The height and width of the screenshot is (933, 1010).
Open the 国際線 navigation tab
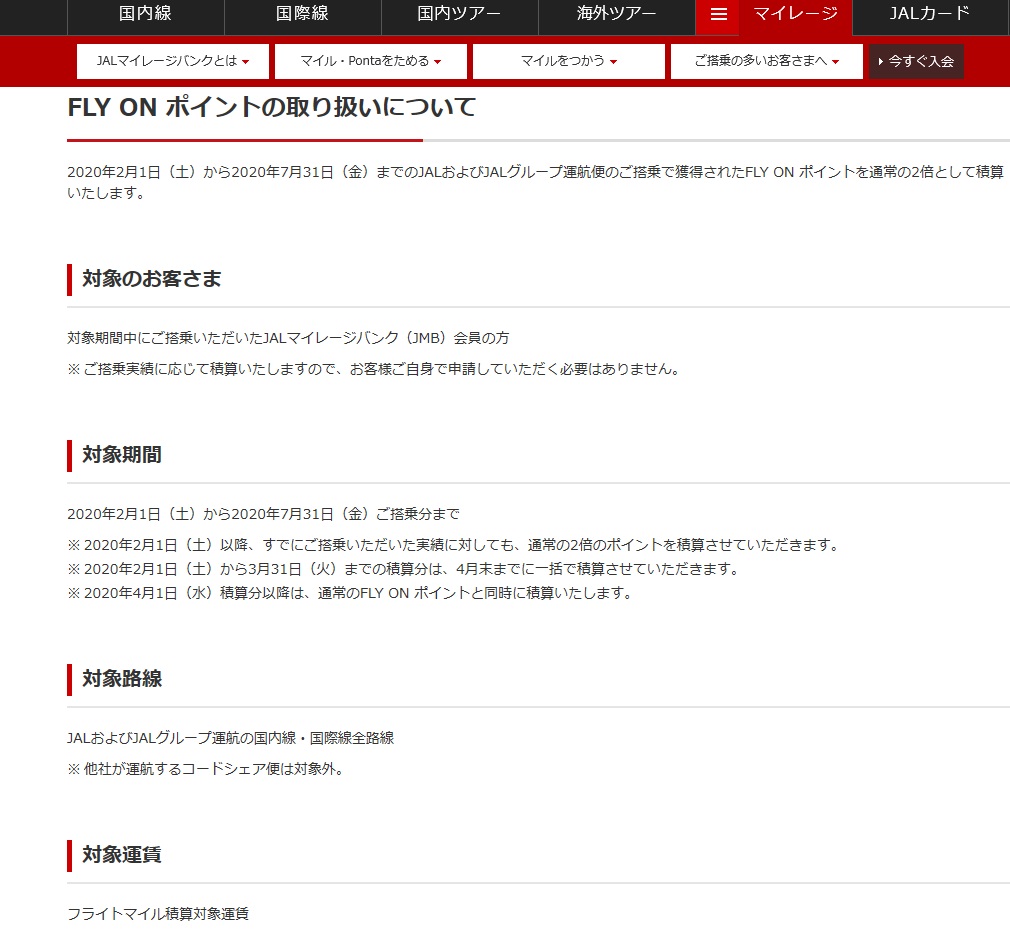[x=303, y=14]
